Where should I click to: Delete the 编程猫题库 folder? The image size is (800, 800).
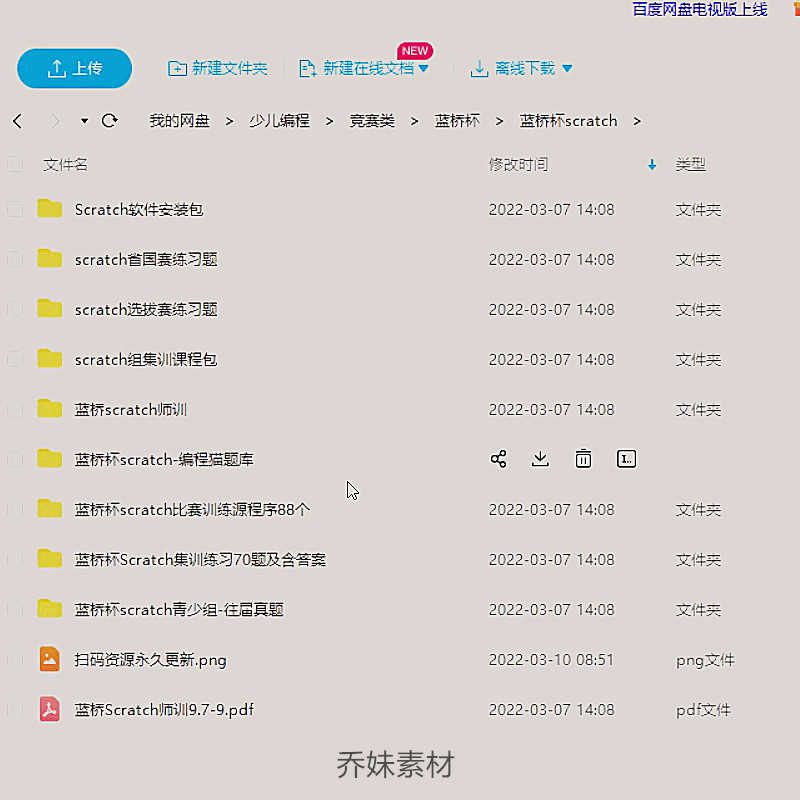[583, 459]
